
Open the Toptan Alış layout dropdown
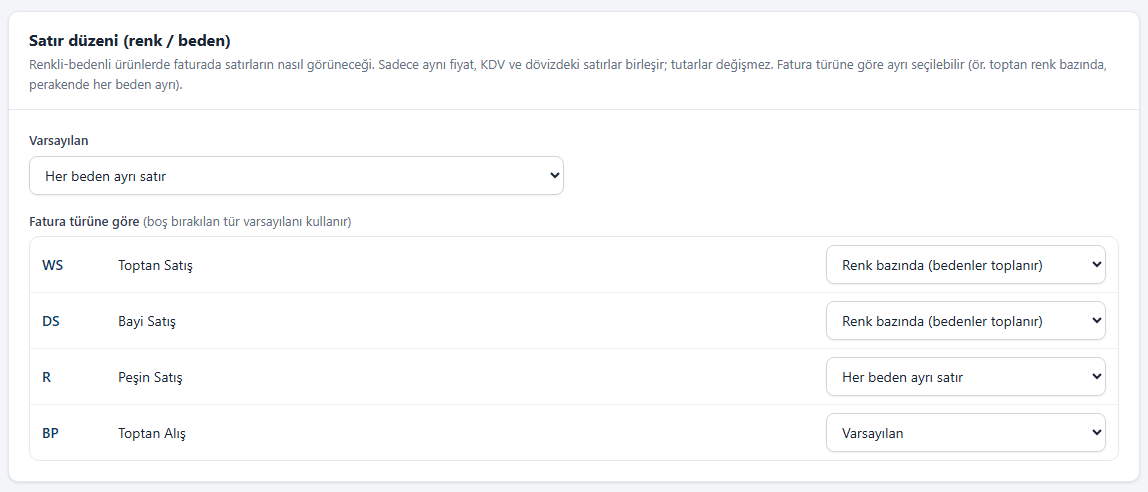coord(966,433)
